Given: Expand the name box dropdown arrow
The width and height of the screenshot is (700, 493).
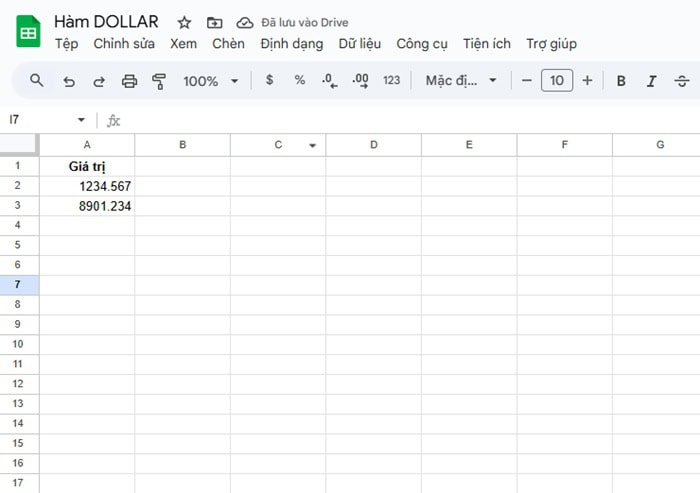Looking at the screenshot, I should [81, 120].
